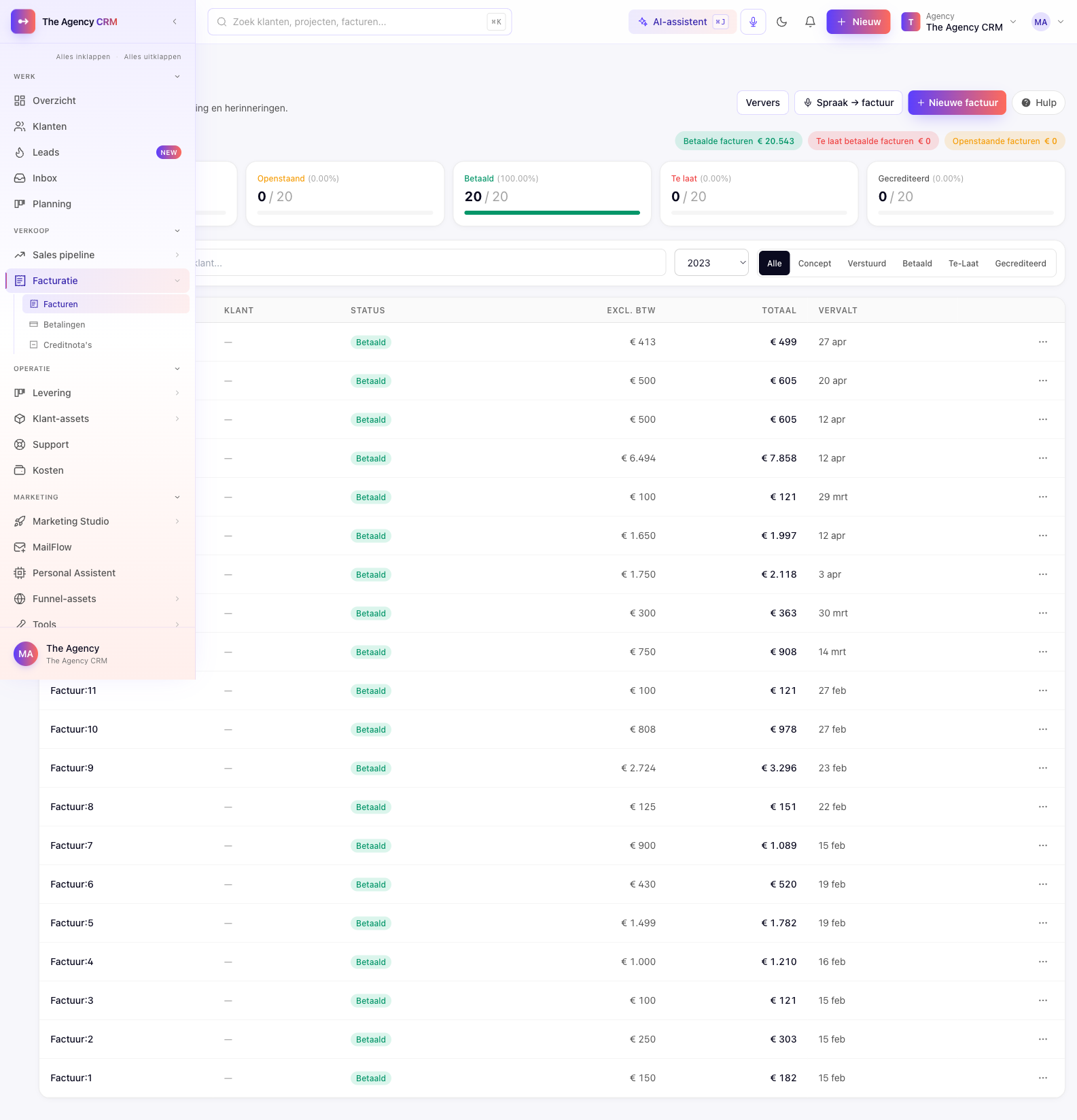This screenshot has height=1120, width=1077.
Task: Focus the global search field
Action: [x=359, y=22]
